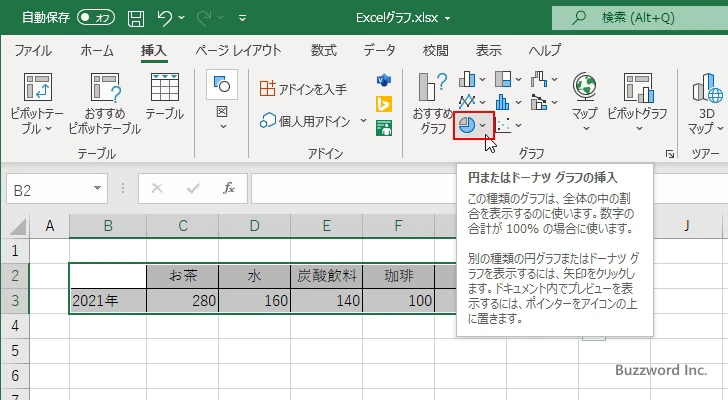This screenshot has height=400, width=728.
Task: Click cell containing 2021年
Action: coord(108,301)
